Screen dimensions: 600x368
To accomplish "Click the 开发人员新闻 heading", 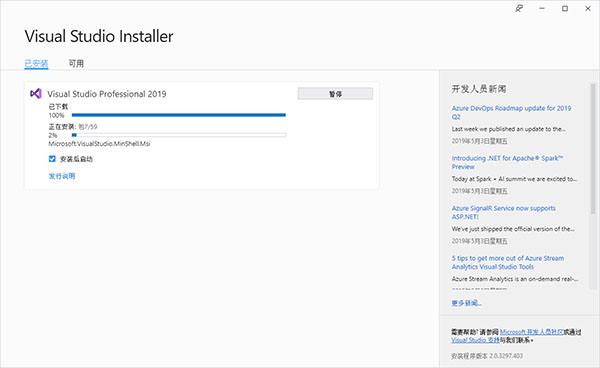I will point(479,89).
